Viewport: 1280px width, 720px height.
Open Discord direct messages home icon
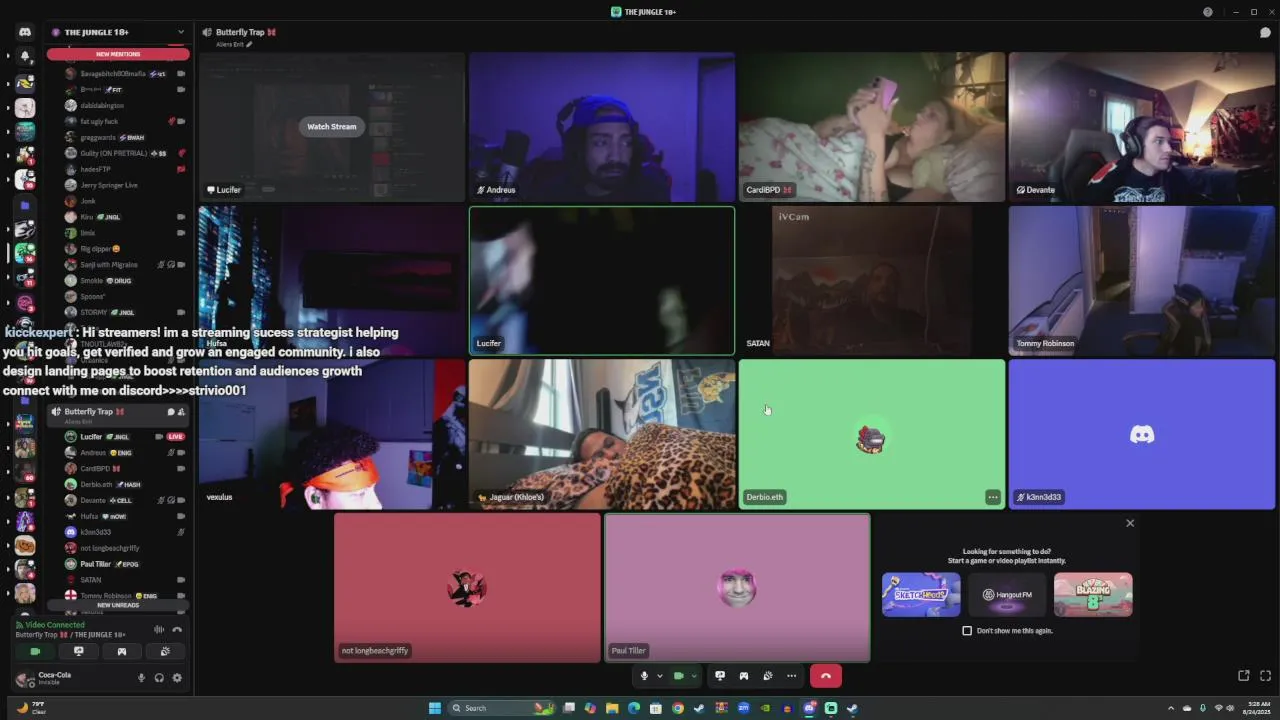tap(25, 32)
